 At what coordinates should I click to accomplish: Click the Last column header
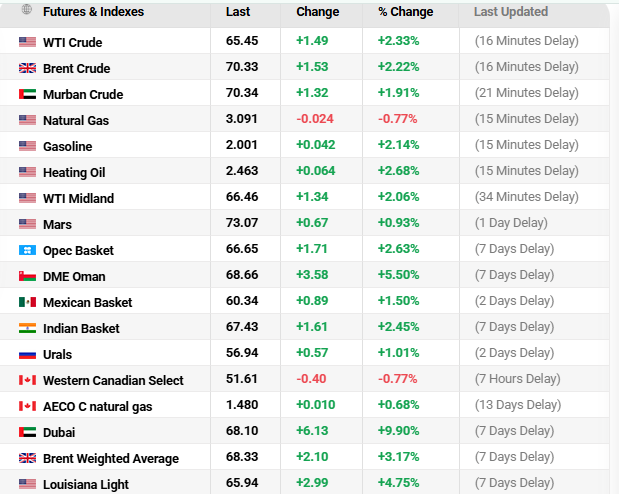[238, 12]
